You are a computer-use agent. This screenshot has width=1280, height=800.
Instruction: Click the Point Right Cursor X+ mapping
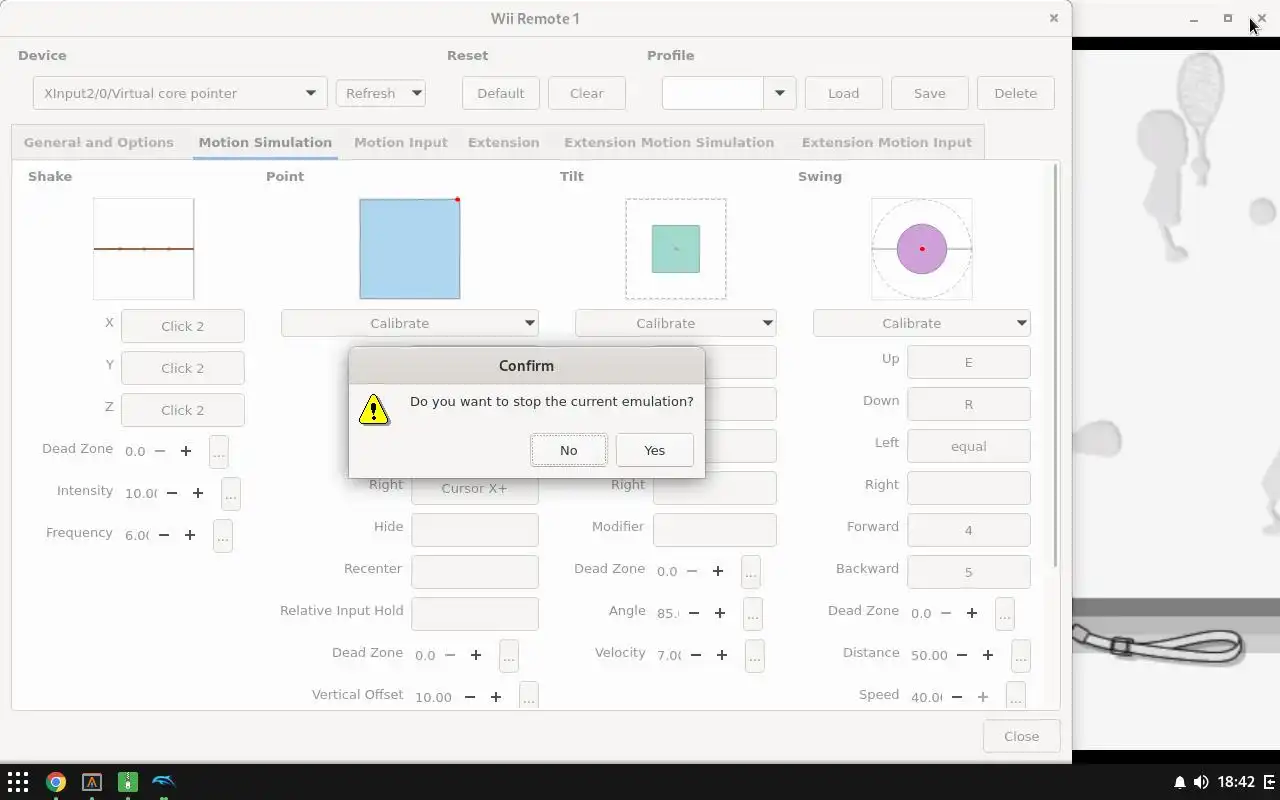coord(475,489)
